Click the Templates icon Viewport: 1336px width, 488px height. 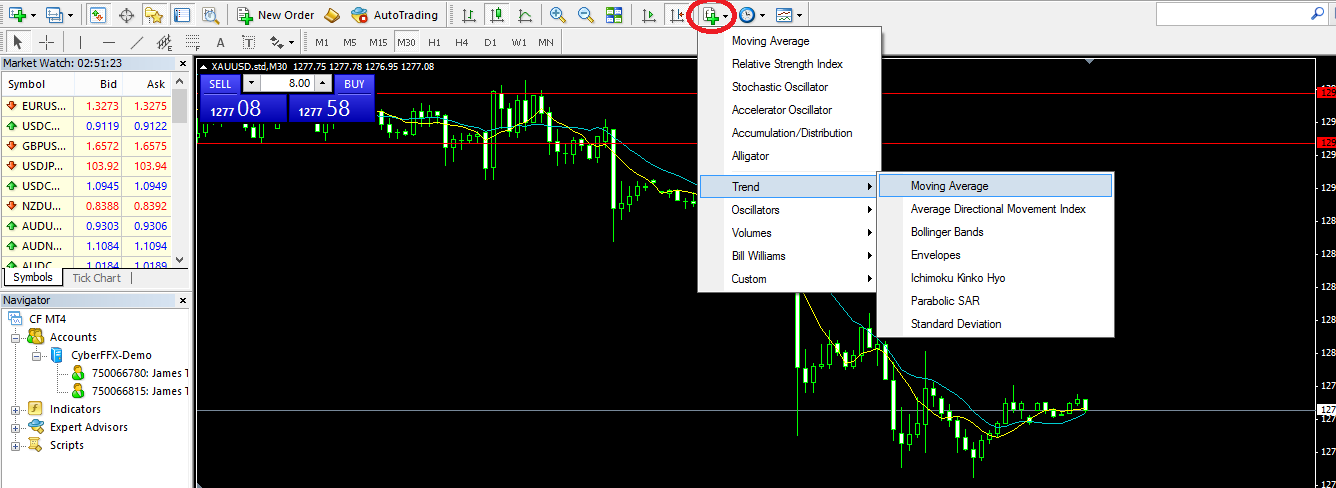(785, 15)
